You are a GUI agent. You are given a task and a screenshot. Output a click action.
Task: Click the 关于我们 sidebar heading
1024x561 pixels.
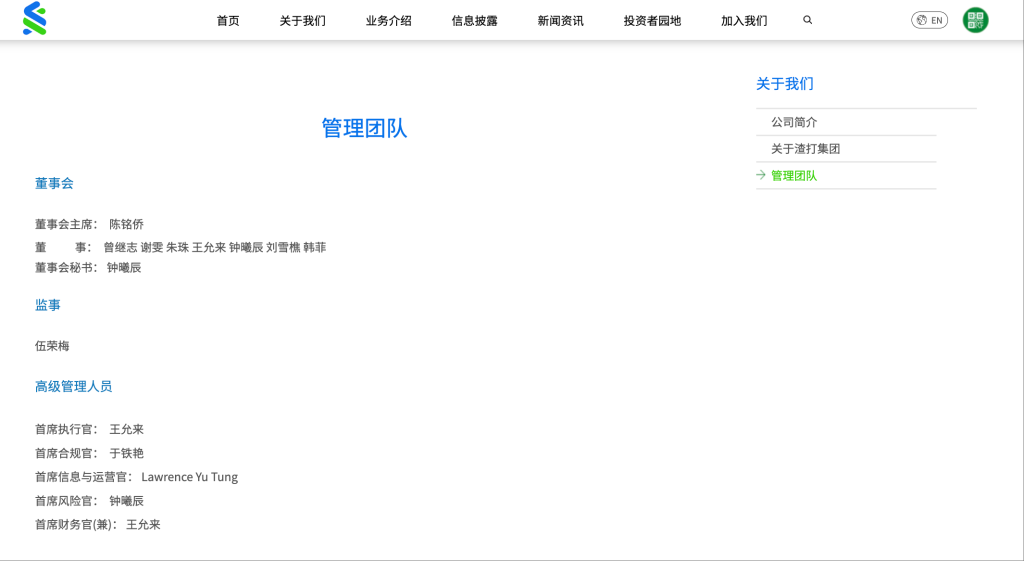(x=784, y=84)
